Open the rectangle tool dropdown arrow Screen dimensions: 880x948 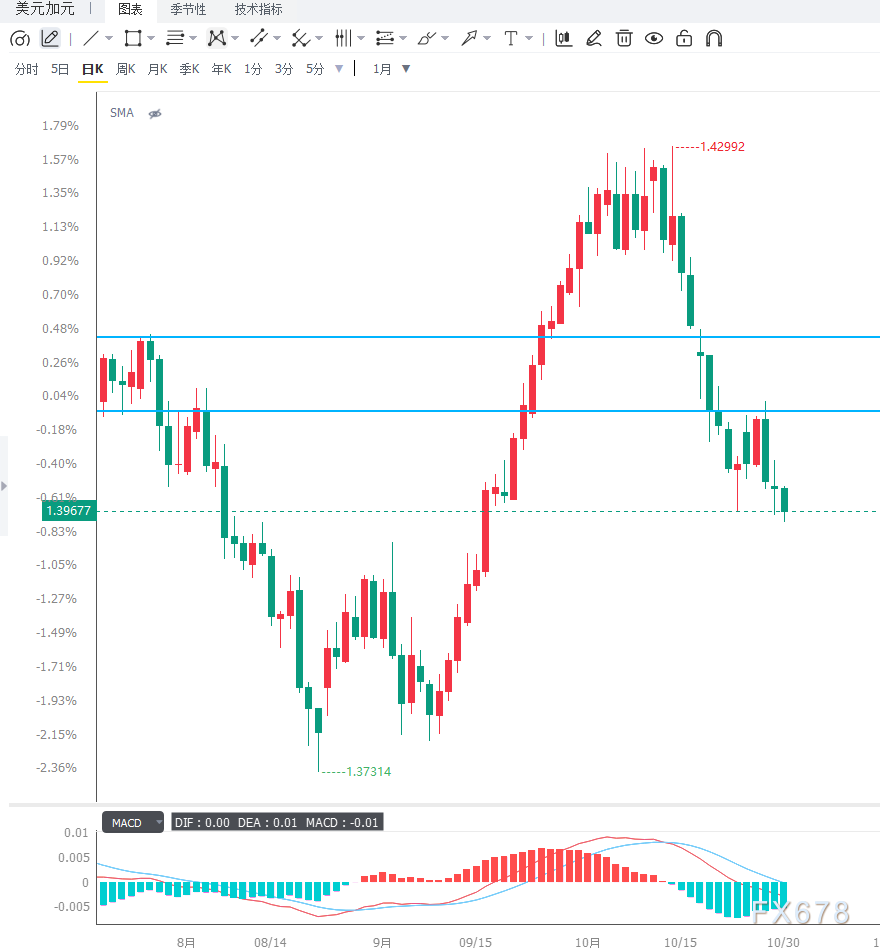(151, 39)
